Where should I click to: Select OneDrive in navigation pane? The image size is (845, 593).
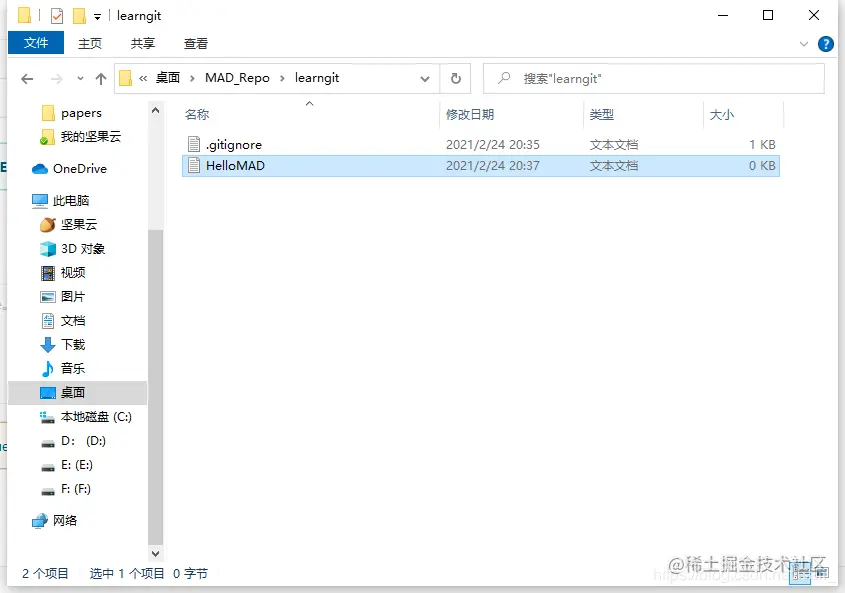pyautogui.click(x=80, y=169)
